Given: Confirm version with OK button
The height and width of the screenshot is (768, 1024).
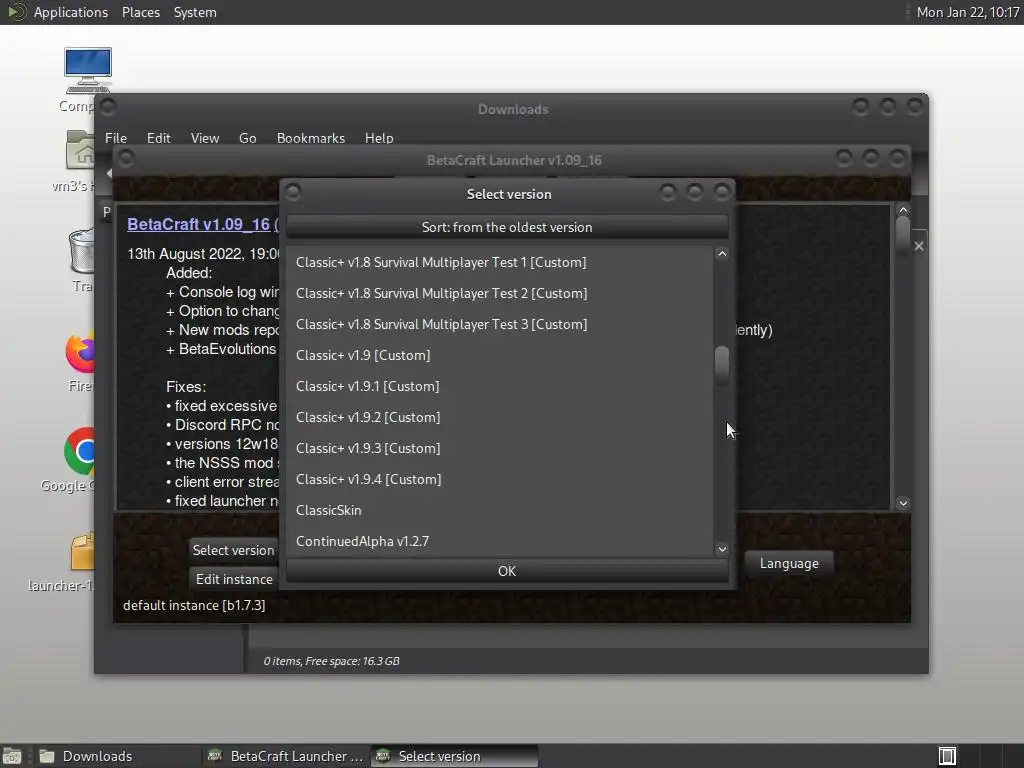Looking at the screenshot, I should pyautogui.click(x=507, y=571).
